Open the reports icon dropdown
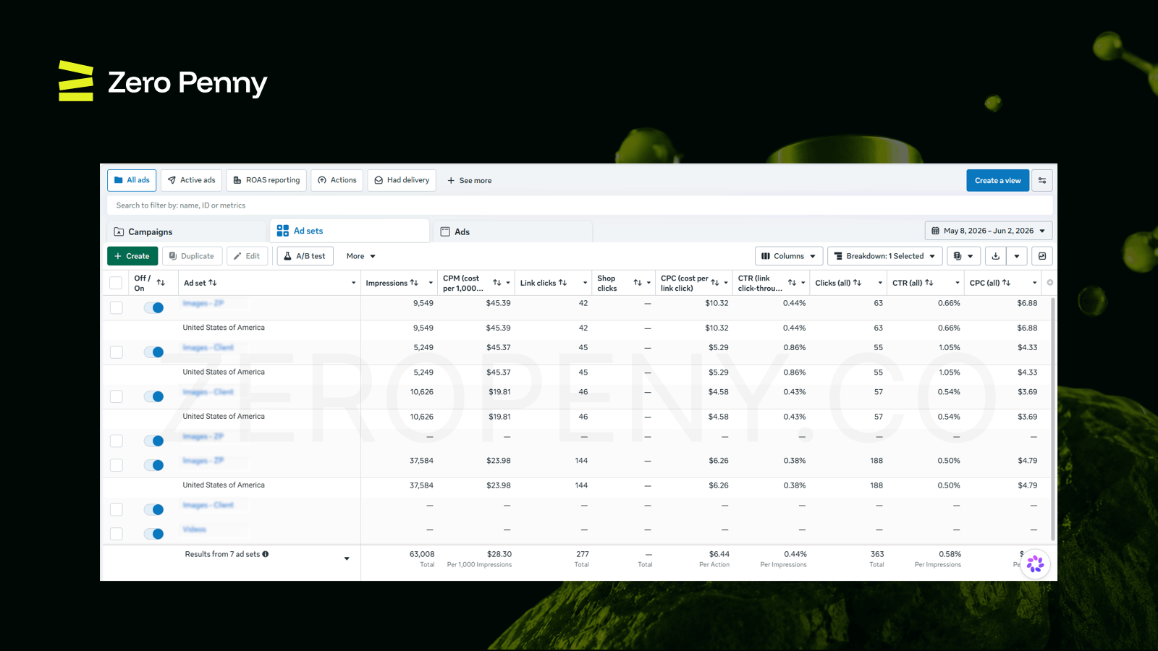This screenshot has height=651, width=1158. (x=963, y=256)
